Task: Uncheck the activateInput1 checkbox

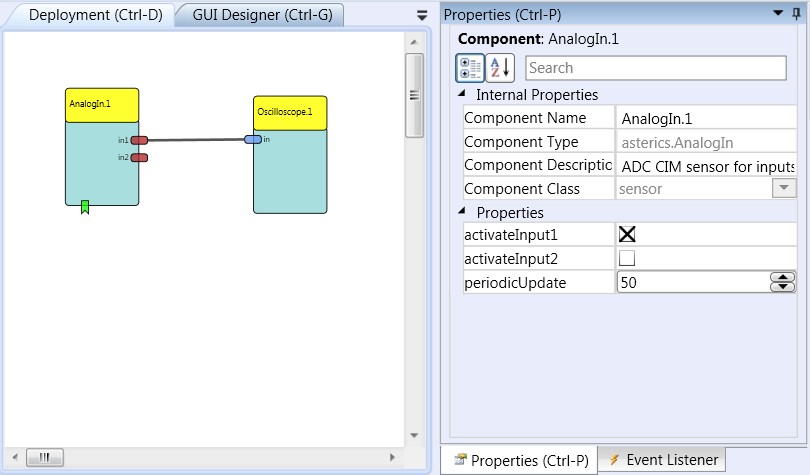Action: click(627, 234)
